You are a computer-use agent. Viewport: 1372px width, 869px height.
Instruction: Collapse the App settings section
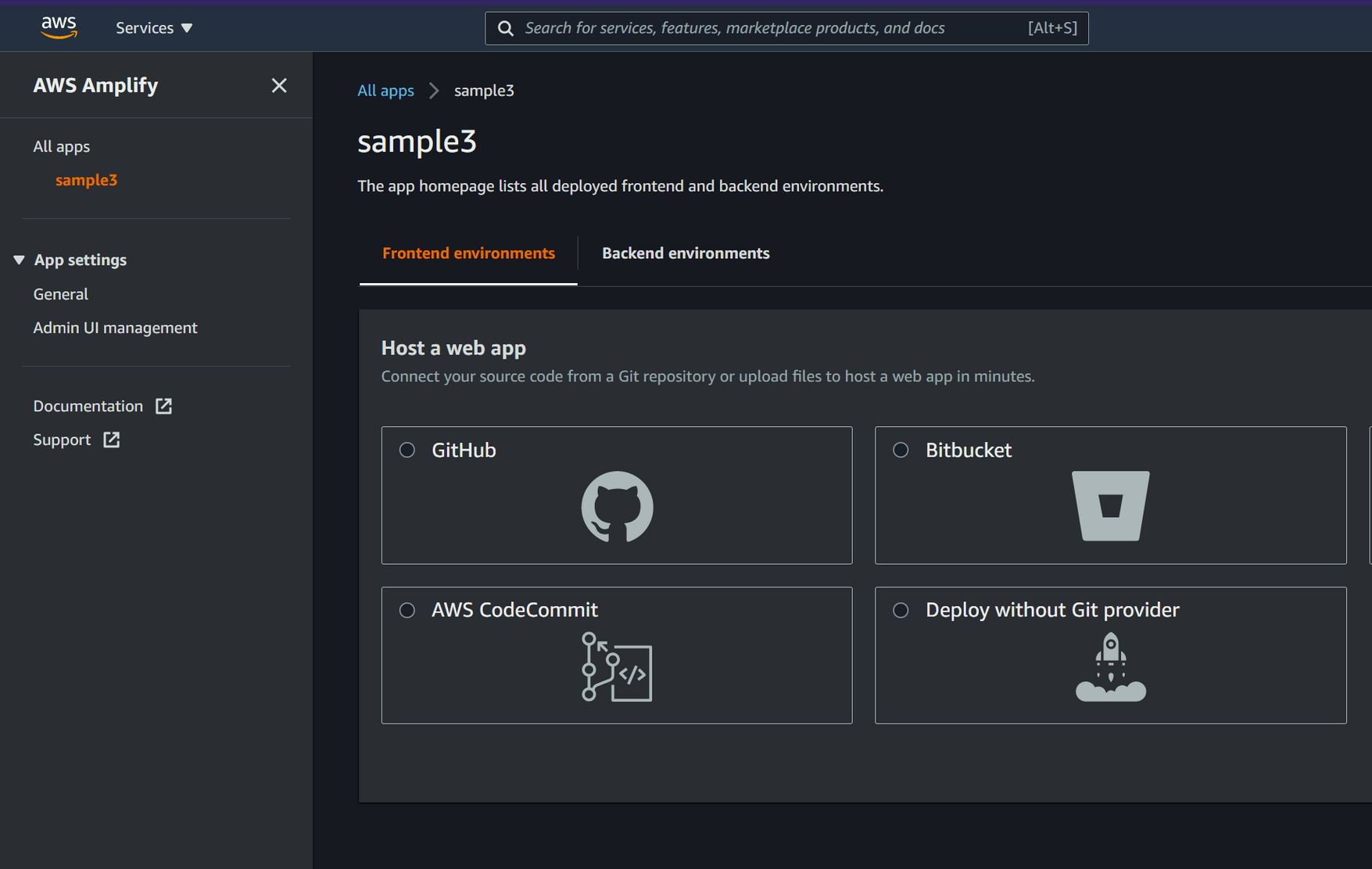[x=19, y=259]
